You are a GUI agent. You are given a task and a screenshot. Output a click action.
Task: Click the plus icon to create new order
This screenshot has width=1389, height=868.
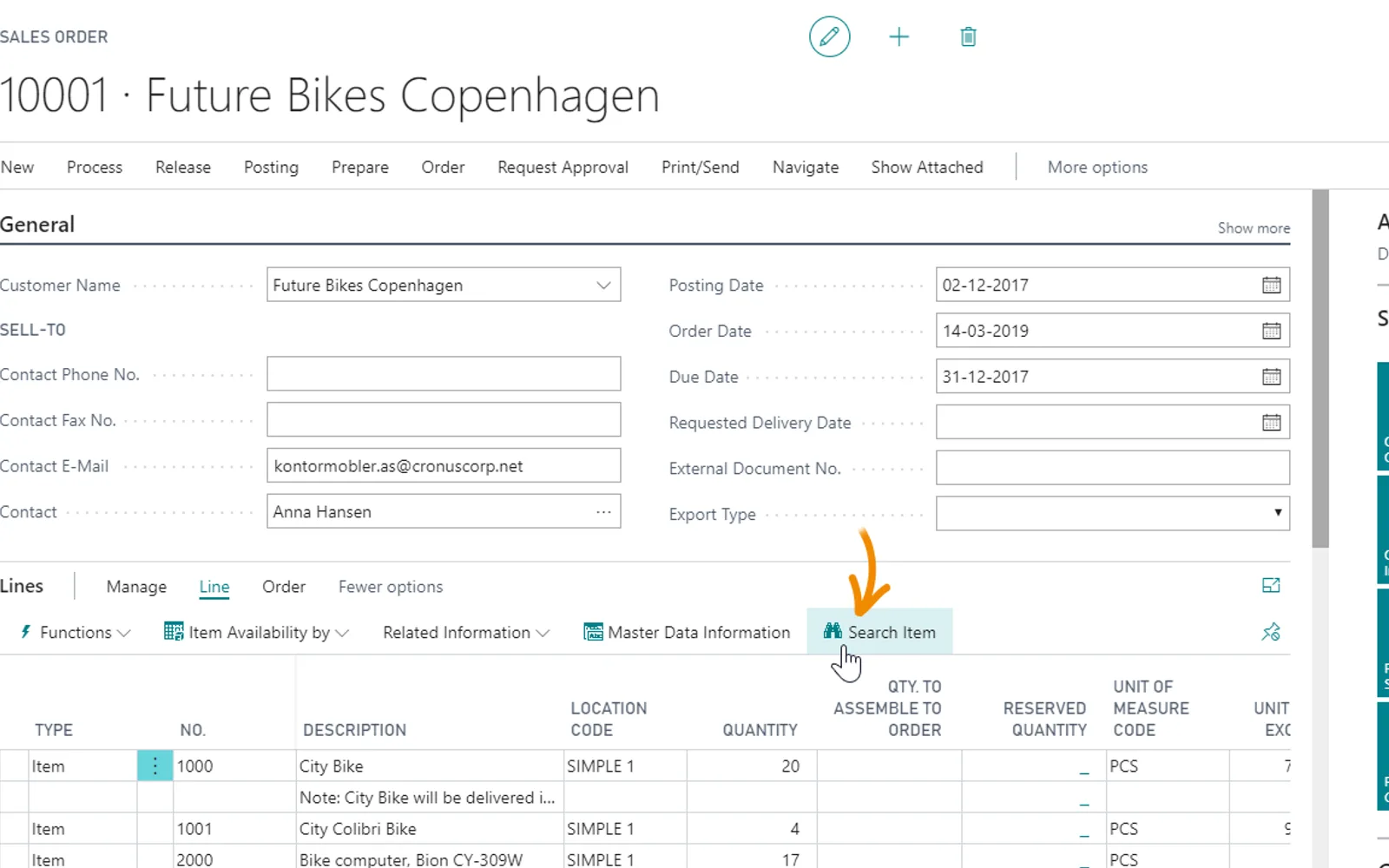coord(899,36)
